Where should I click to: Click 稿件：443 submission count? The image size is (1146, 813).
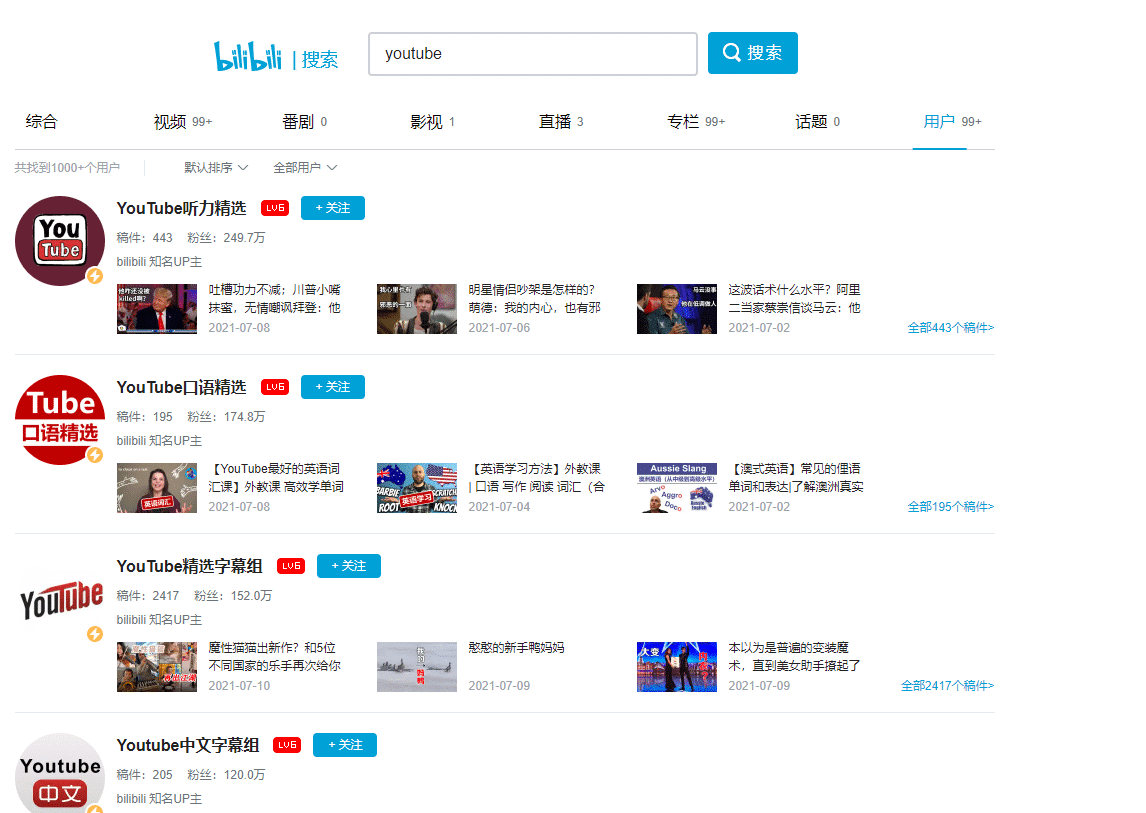(145, 238)
